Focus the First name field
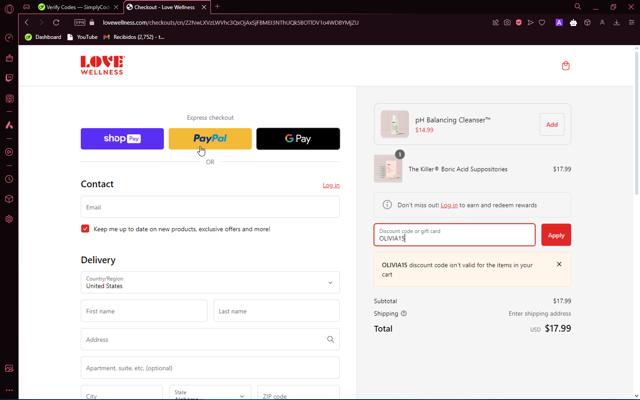Image resolution: width=640 pixels, height=400 pixels. (144, 311)
